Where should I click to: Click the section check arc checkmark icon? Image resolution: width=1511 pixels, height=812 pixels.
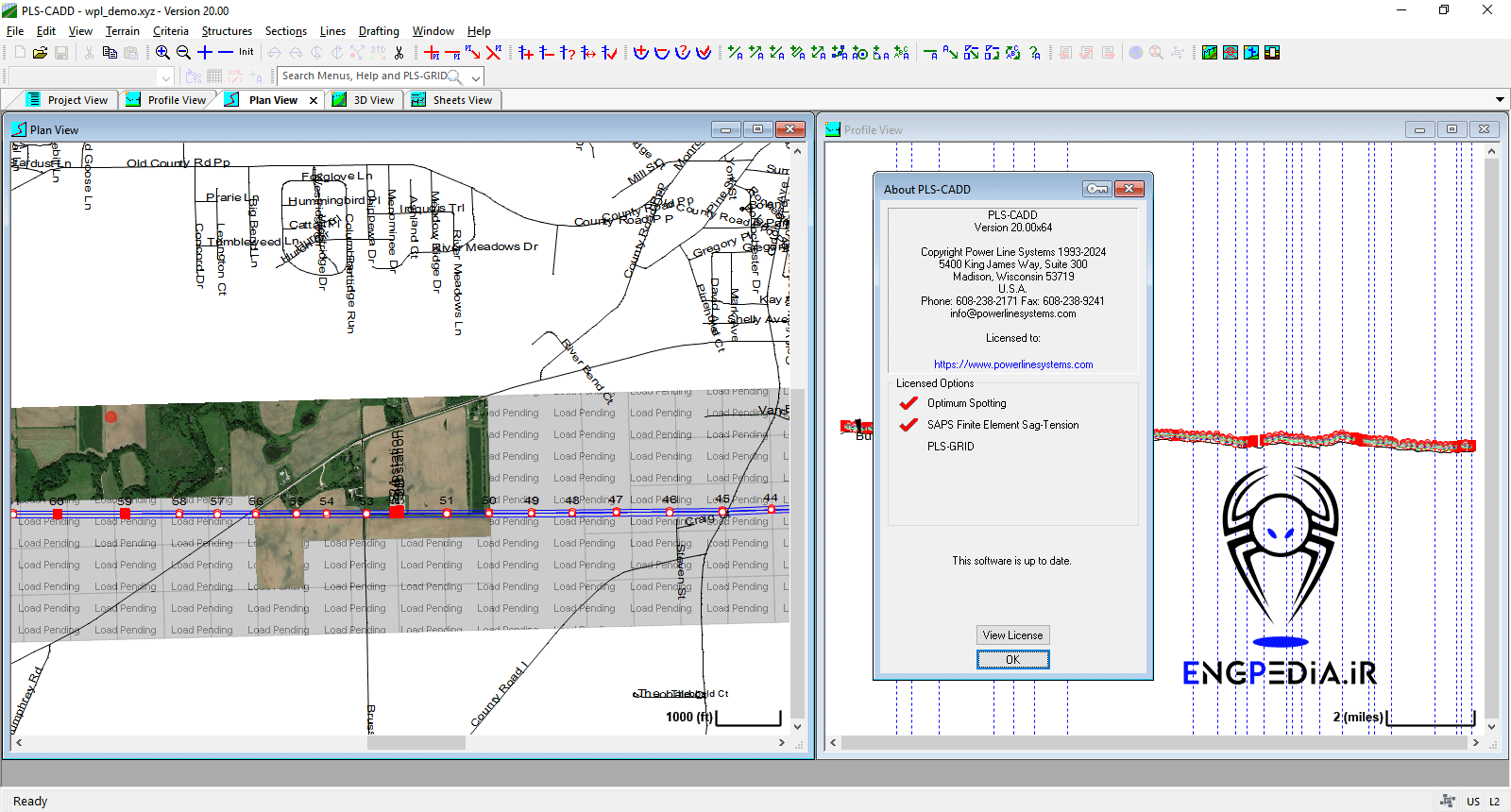pyautogui.click(x=704, y=53)
